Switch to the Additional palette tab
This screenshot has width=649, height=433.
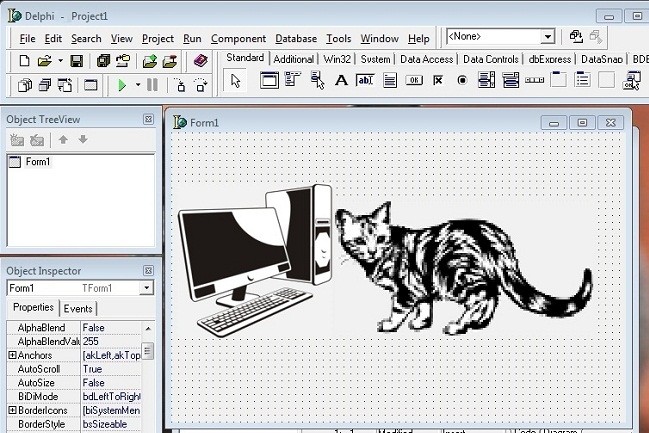[x=293, y=59]
